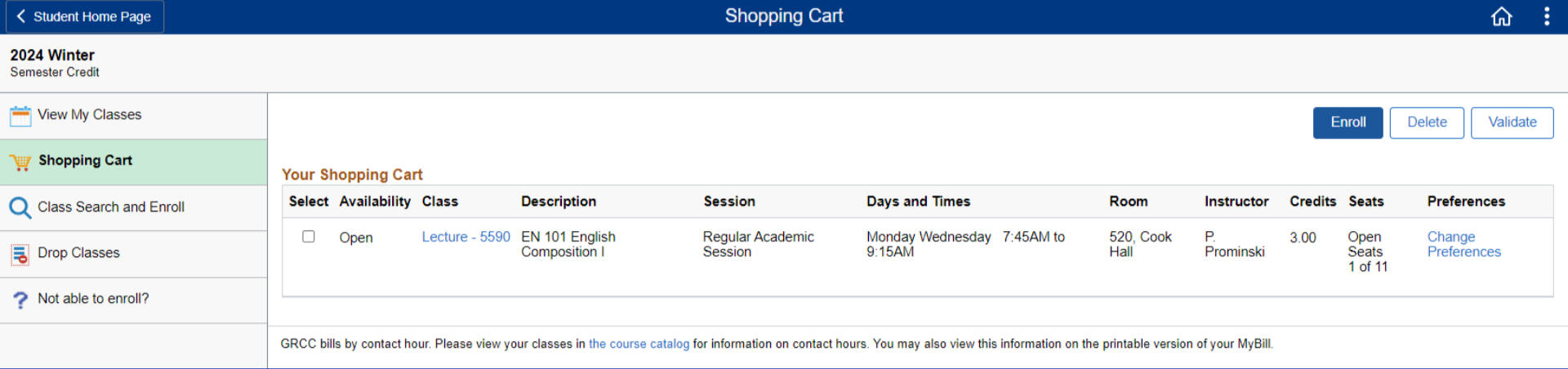
Task: Click the Drop Classes icon
Action: 20,254
